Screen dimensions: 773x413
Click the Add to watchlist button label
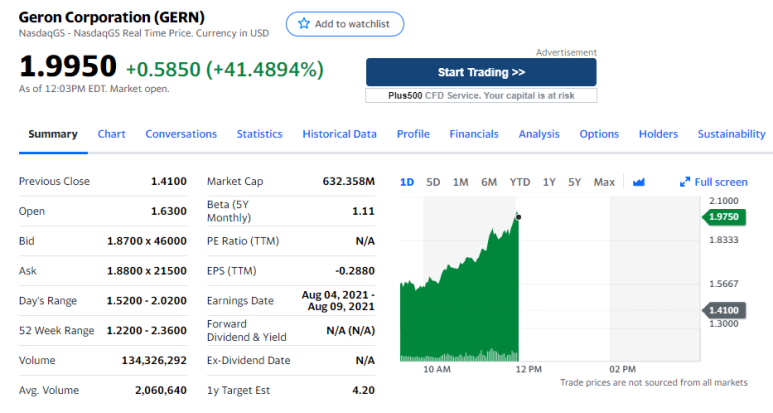coord(352,24)
